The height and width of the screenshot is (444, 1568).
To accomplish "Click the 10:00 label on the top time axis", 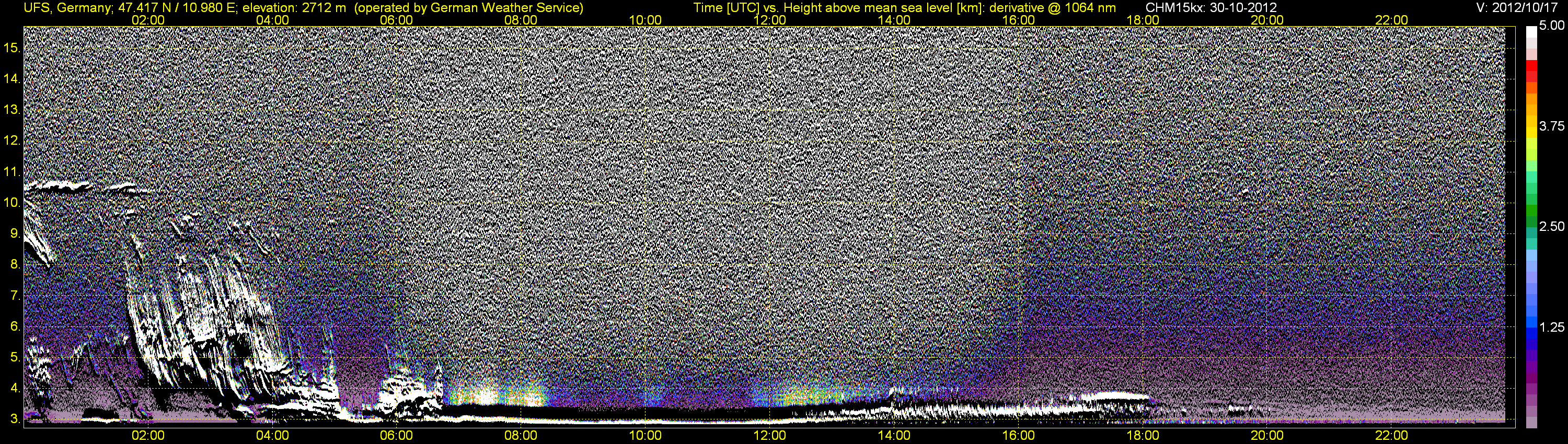I will point(645,20).
